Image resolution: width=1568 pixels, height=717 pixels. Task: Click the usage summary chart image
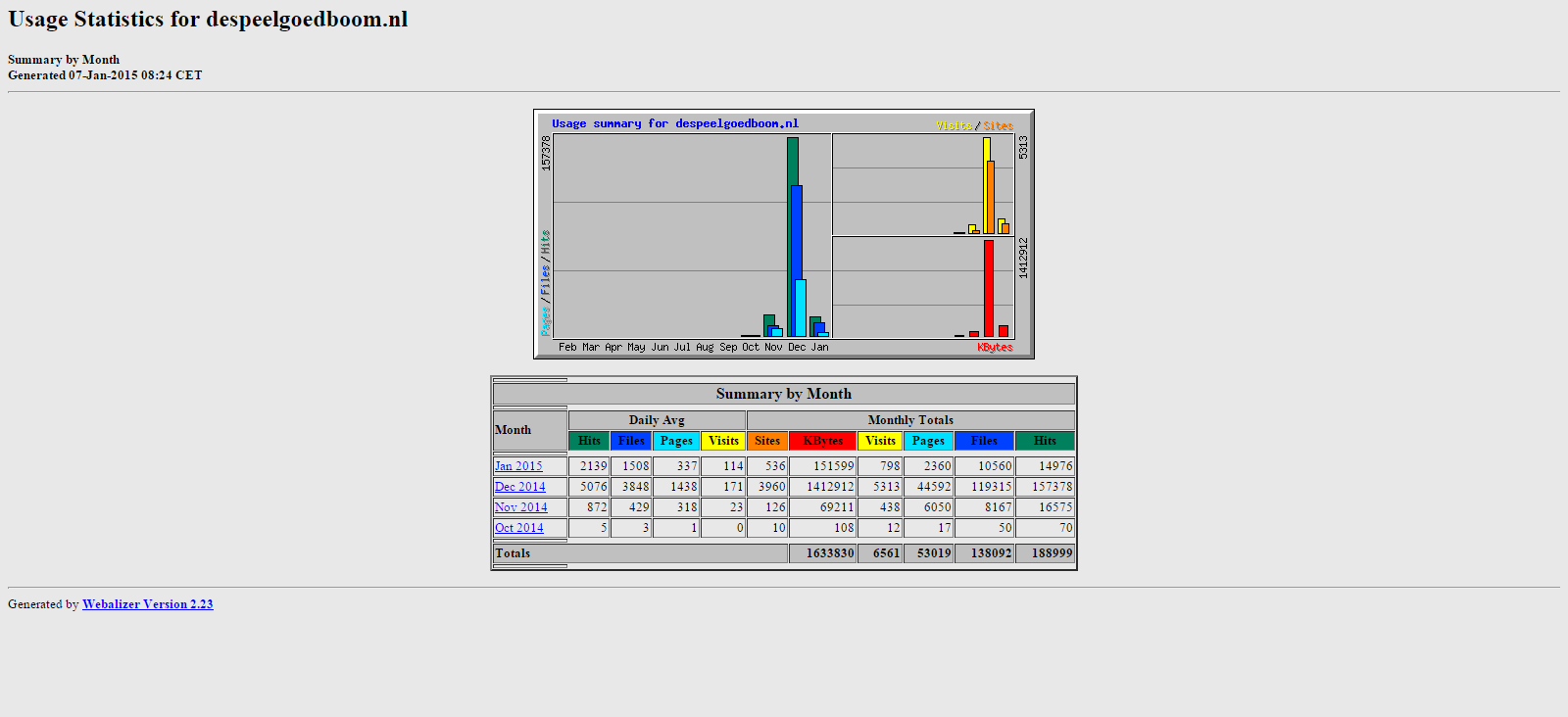coord(784,234)
